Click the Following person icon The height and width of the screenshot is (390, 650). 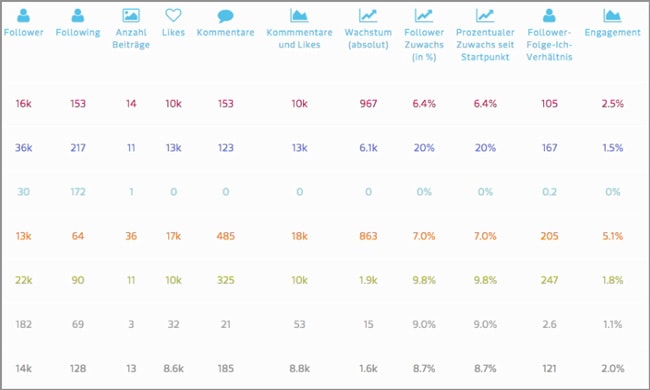(78, 15)
